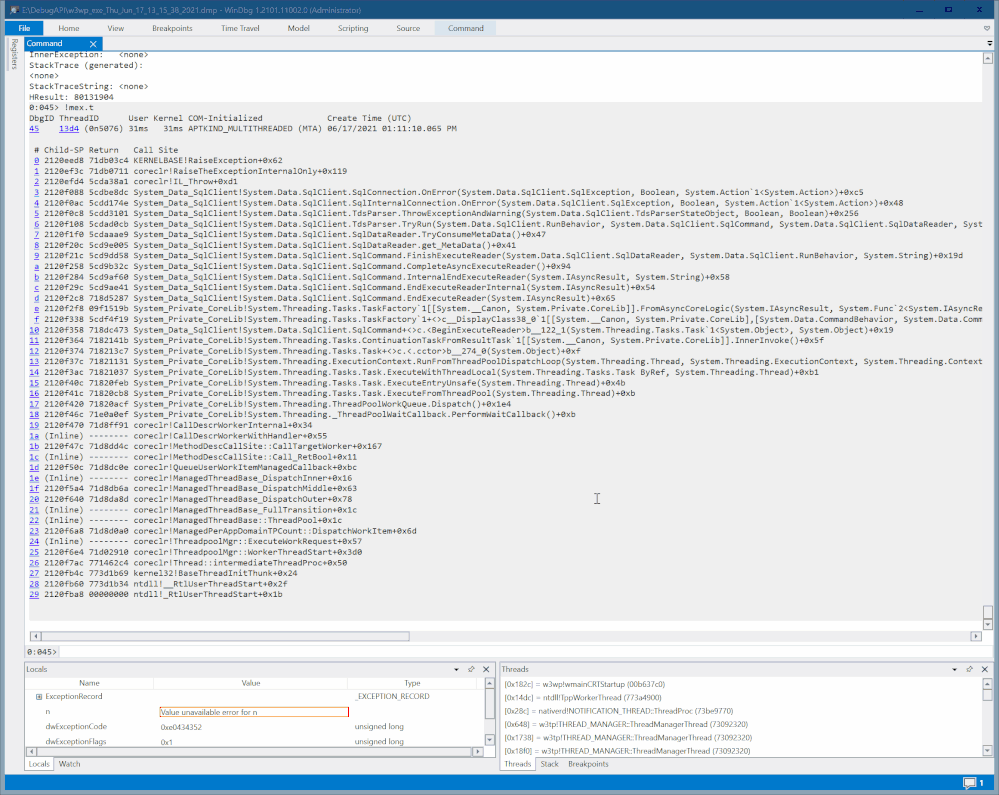Switch to the Home ribbon tab

[69, 28]
